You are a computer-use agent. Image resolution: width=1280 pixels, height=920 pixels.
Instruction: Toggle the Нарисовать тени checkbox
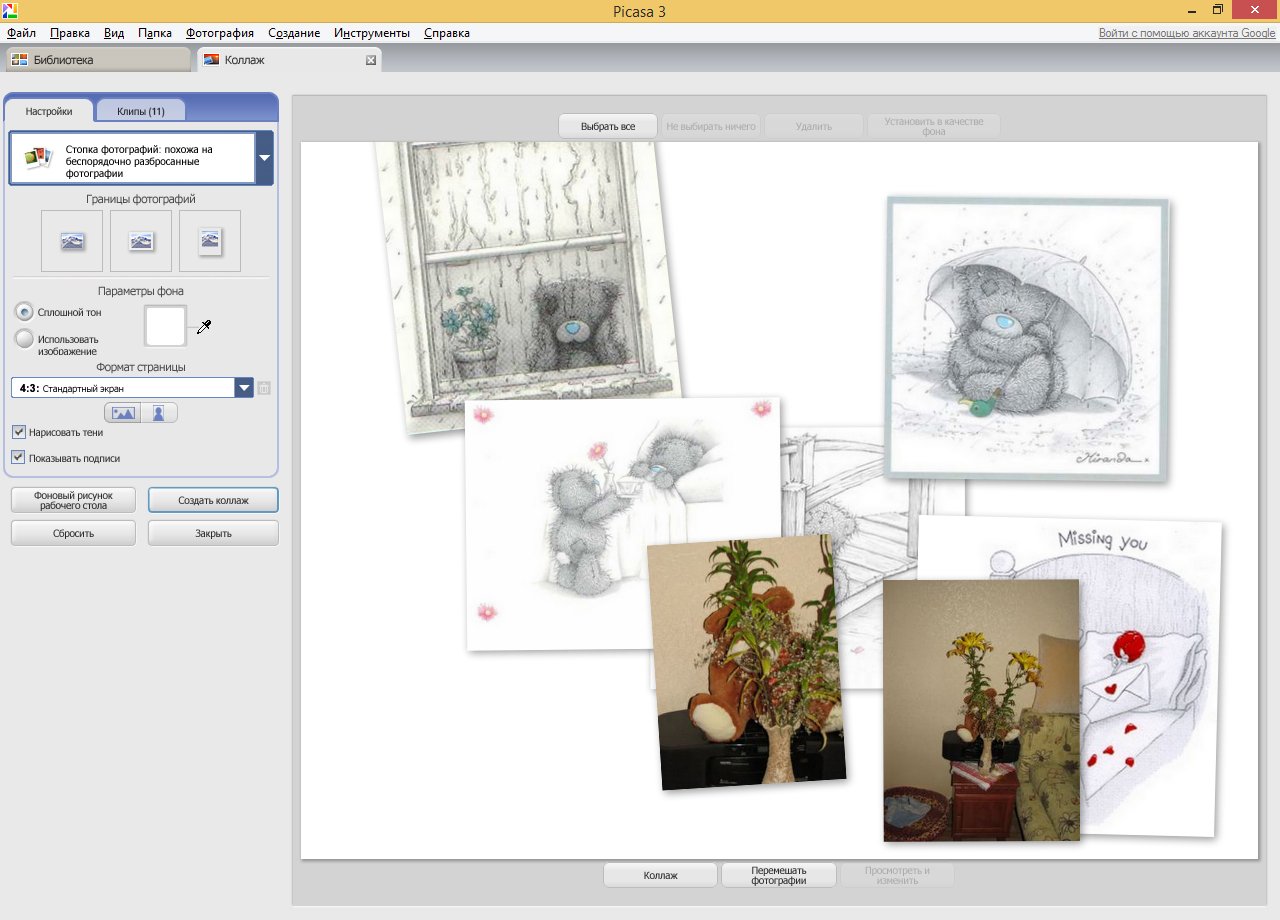19,432
